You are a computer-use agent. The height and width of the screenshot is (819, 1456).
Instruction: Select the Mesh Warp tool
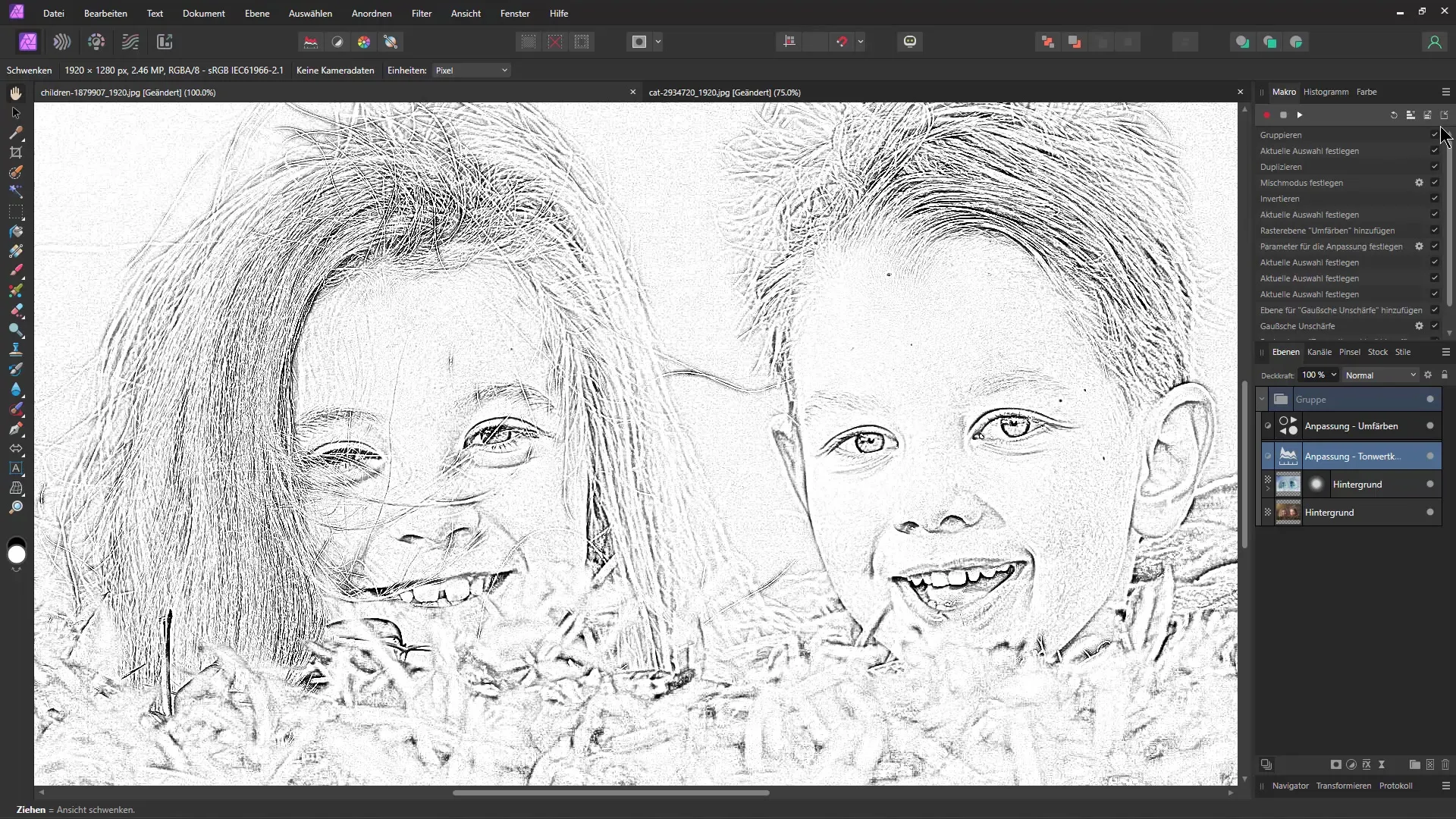pyautogui.click(x=16, y=488)
